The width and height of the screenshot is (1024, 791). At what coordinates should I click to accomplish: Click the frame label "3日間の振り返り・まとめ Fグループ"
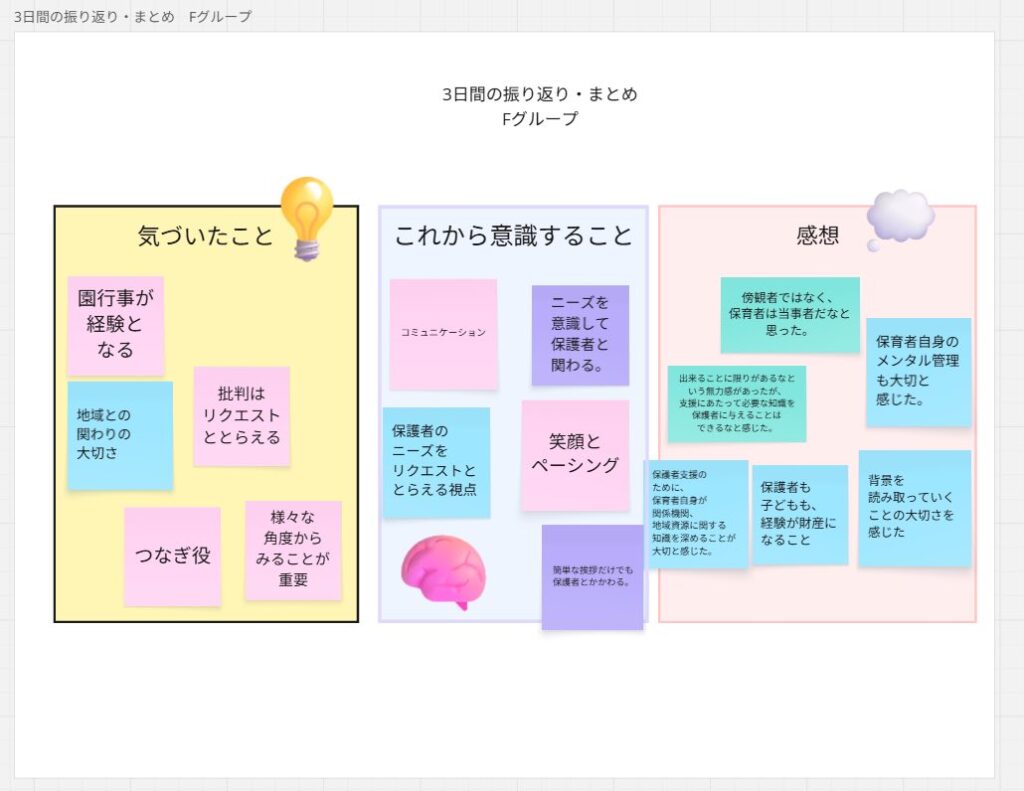pos(133,16)
